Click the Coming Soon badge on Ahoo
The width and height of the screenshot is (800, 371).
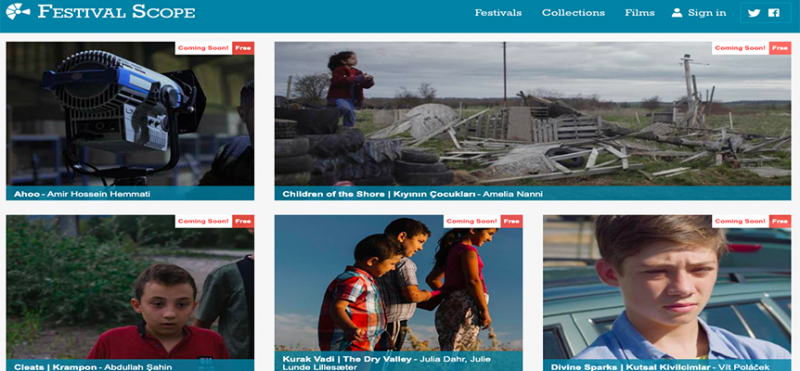[x=204, y=48]
